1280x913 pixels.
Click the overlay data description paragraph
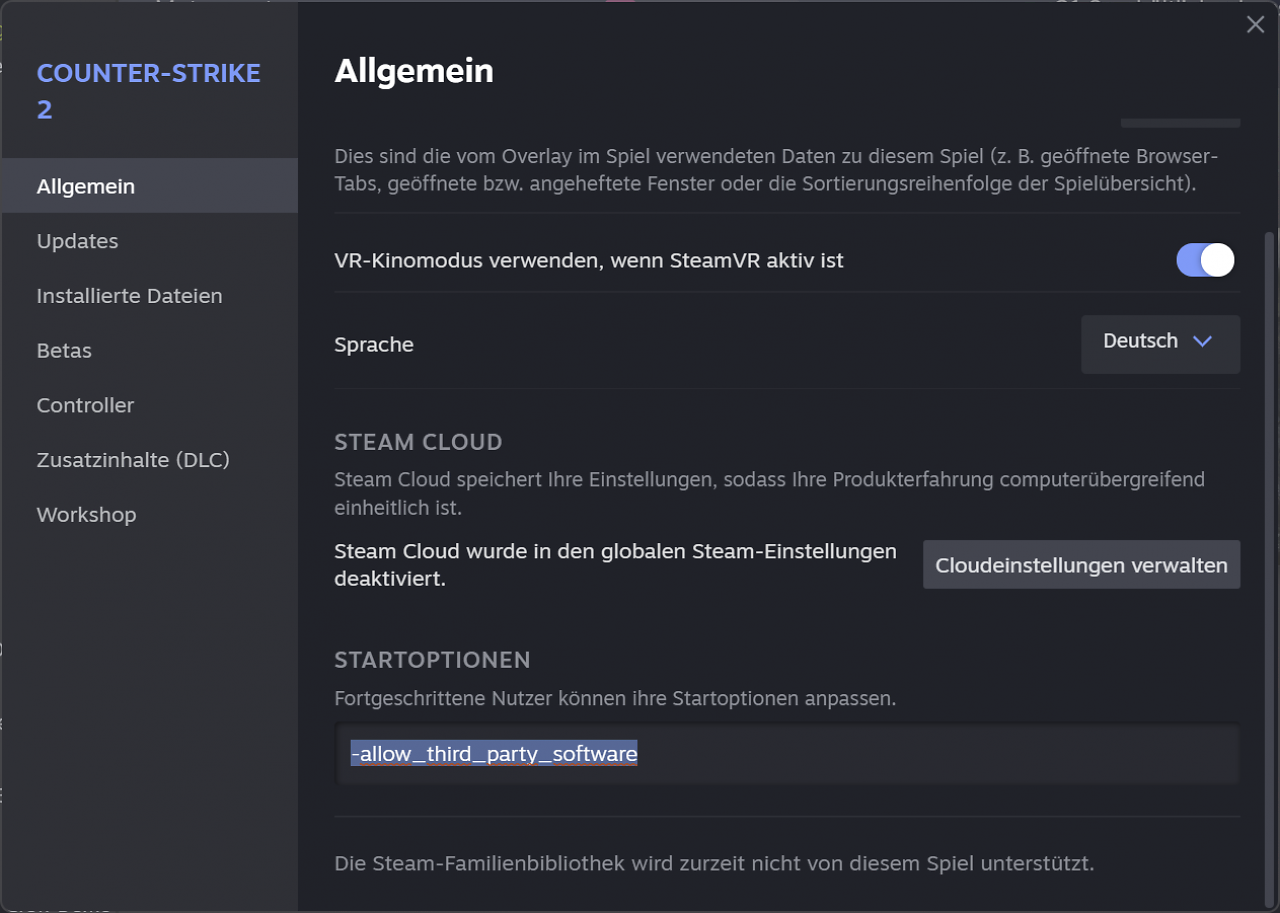(x=776, y=171)
